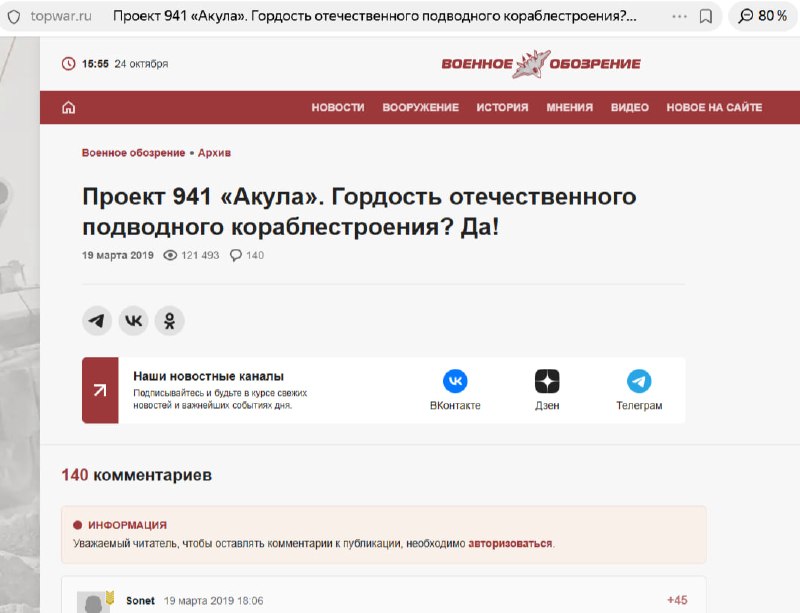The width and height of the screenshot is (800, 613).
Task: Click the 140 комментариев heading
Action: coord(137,475)
